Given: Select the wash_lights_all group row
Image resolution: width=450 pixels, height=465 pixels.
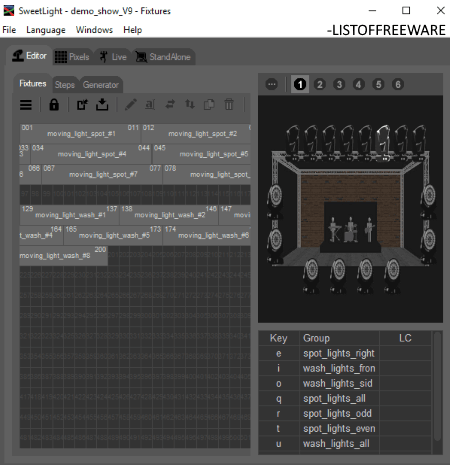Looking at the screenshot, I should click(345, 444).
